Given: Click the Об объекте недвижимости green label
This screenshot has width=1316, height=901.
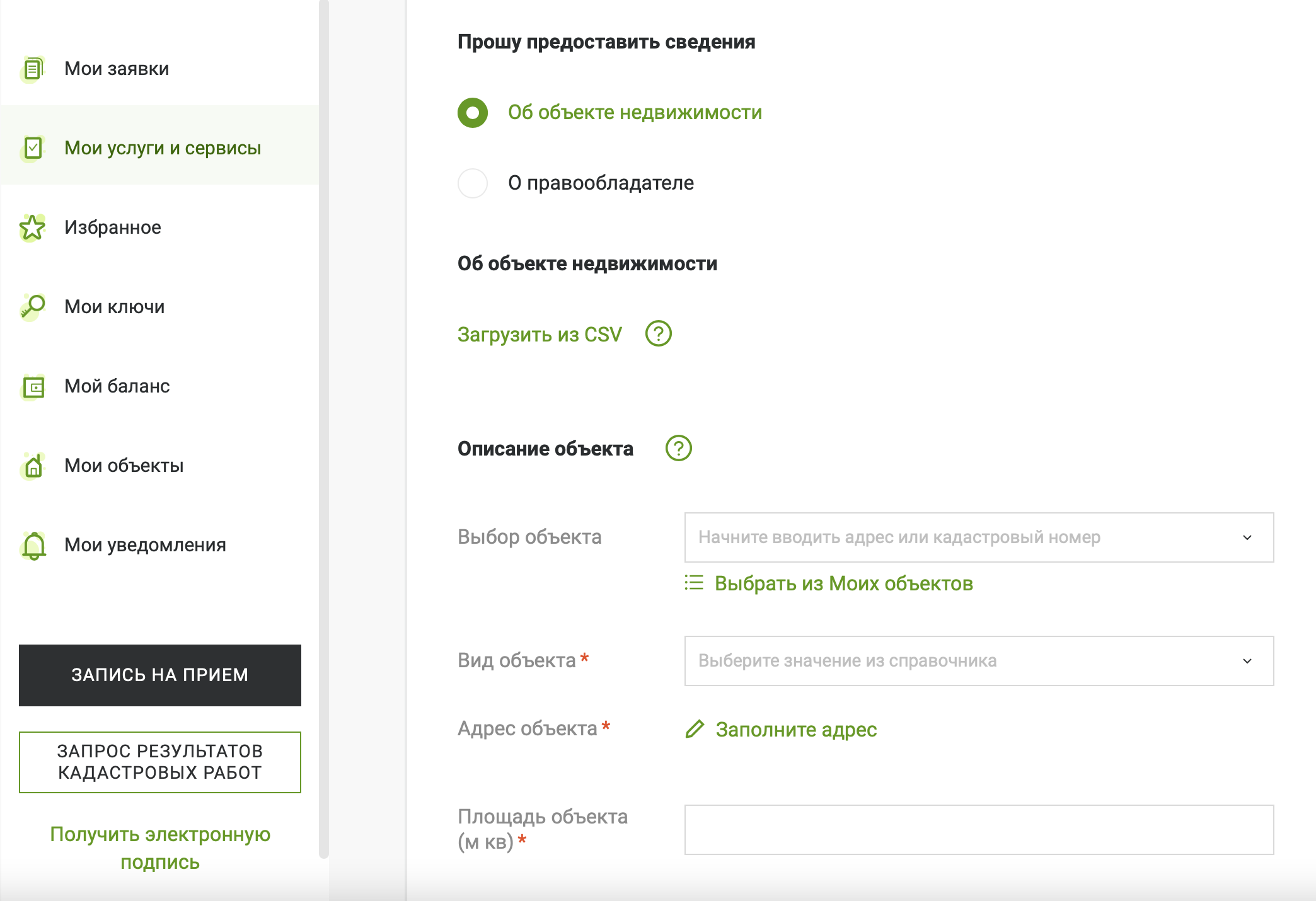Looking at the screenshot, I should coord(635,113).
